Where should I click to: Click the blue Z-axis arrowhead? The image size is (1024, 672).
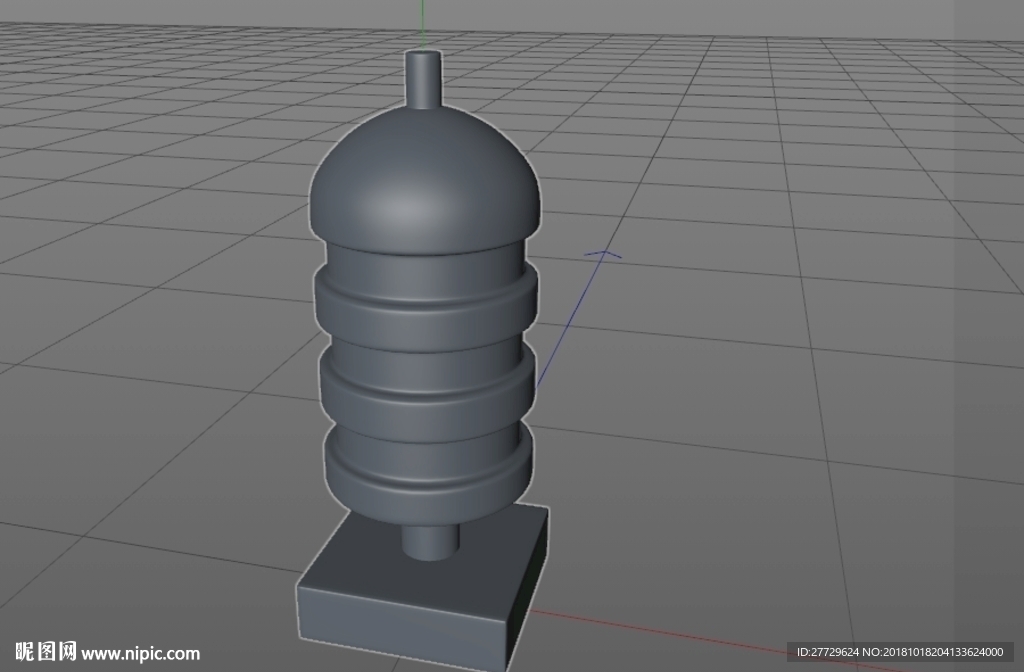(603, 253)
